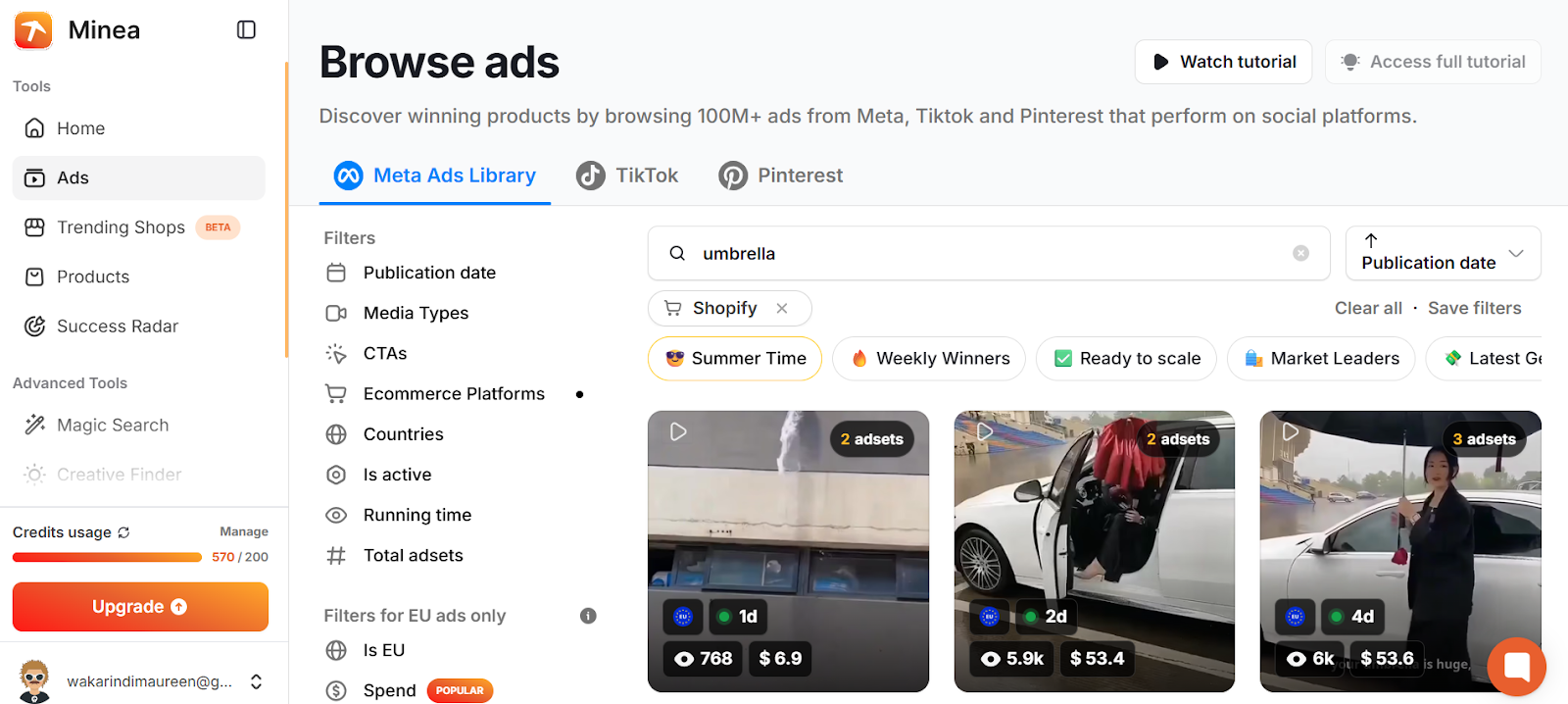The image size is (1568, 704).
Task: Click 1d active status badge
Action: click(x=738, y=617)
